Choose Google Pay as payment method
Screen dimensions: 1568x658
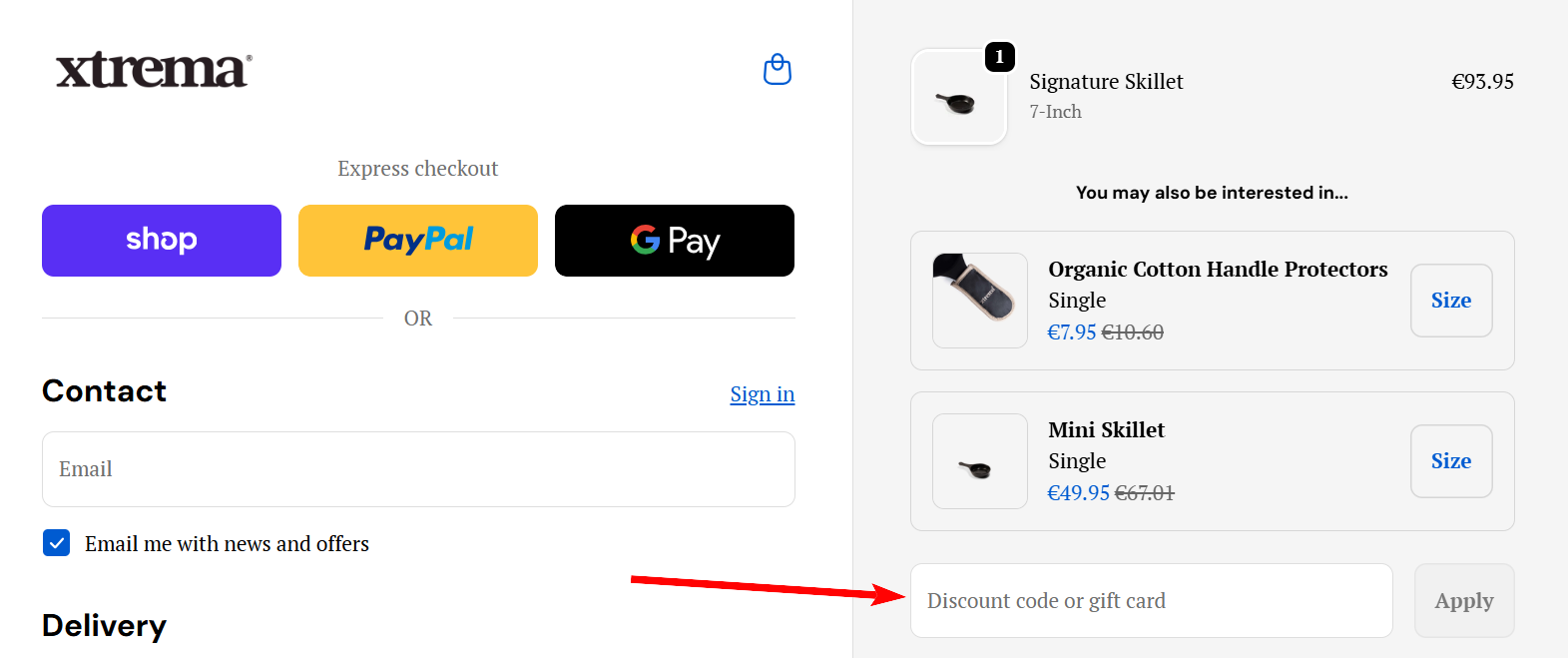pos(674,240)
